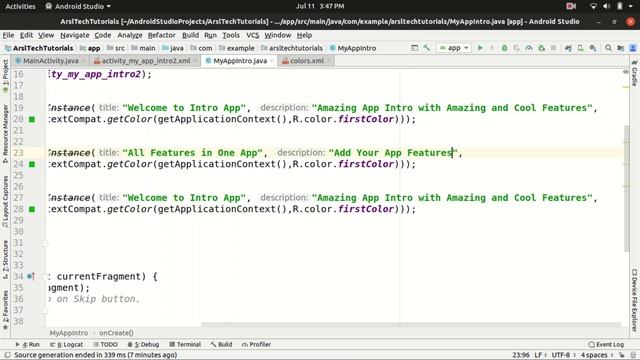Click the system volume icon
This screenshot has width=640, height=360.
point(607,6)
